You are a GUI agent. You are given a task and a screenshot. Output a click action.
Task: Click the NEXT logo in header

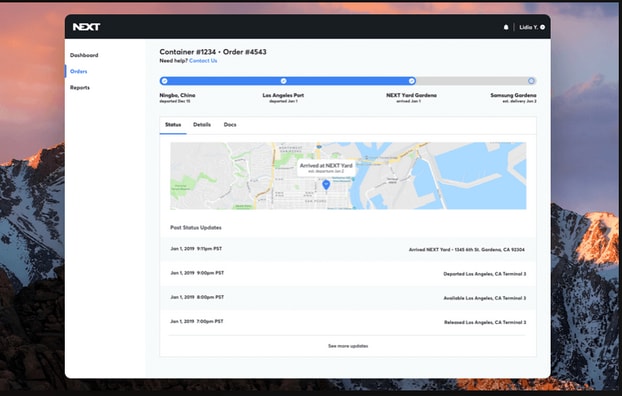pos(86,27)
